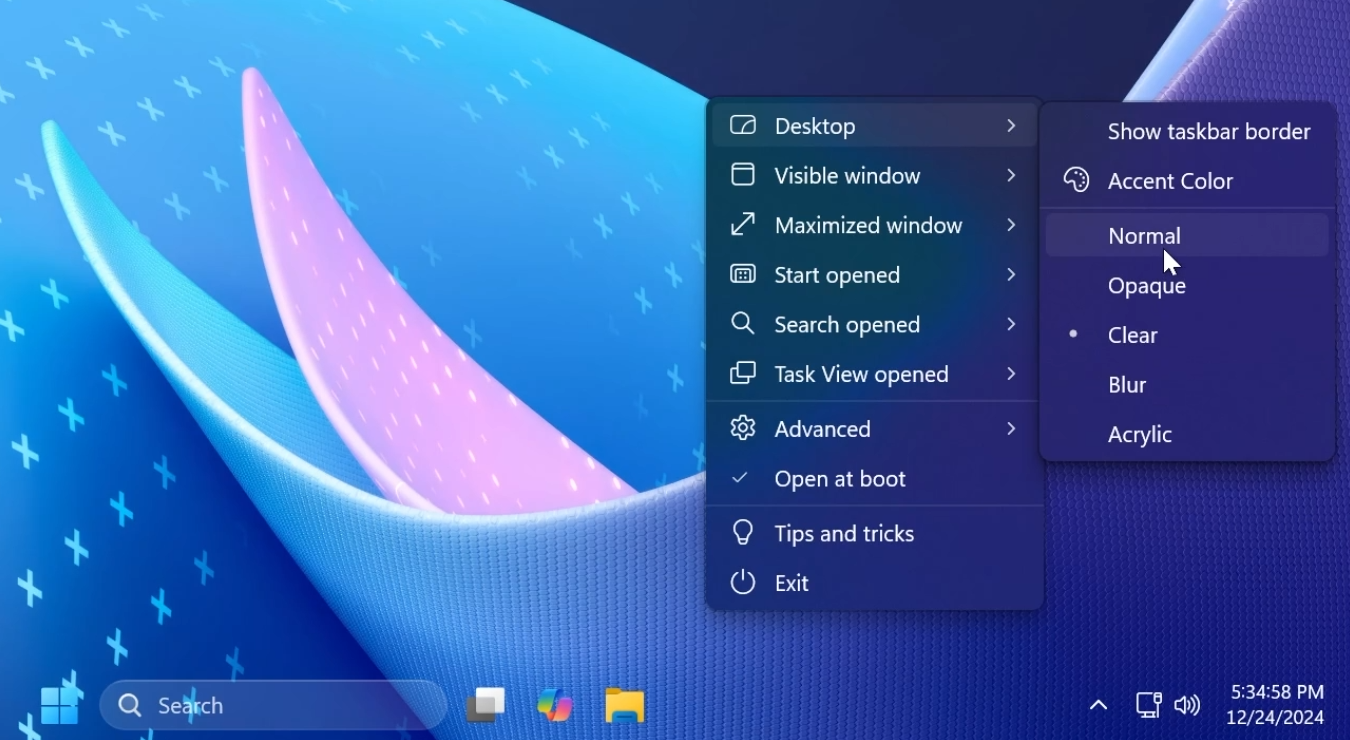
Task: Click Exit to close TranslucentTB
Action: coord(790,583)
